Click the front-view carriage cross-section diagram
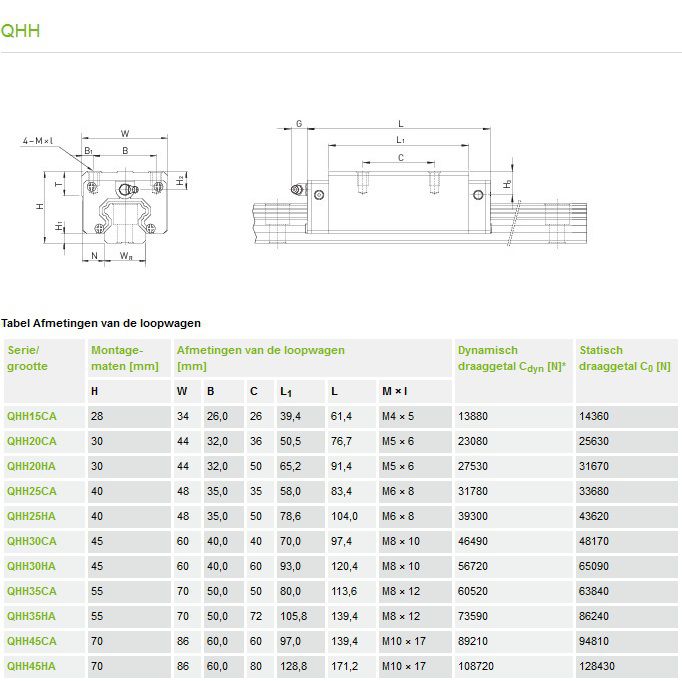This screenshot has width=682, height=681. click(x=118, y=198)
